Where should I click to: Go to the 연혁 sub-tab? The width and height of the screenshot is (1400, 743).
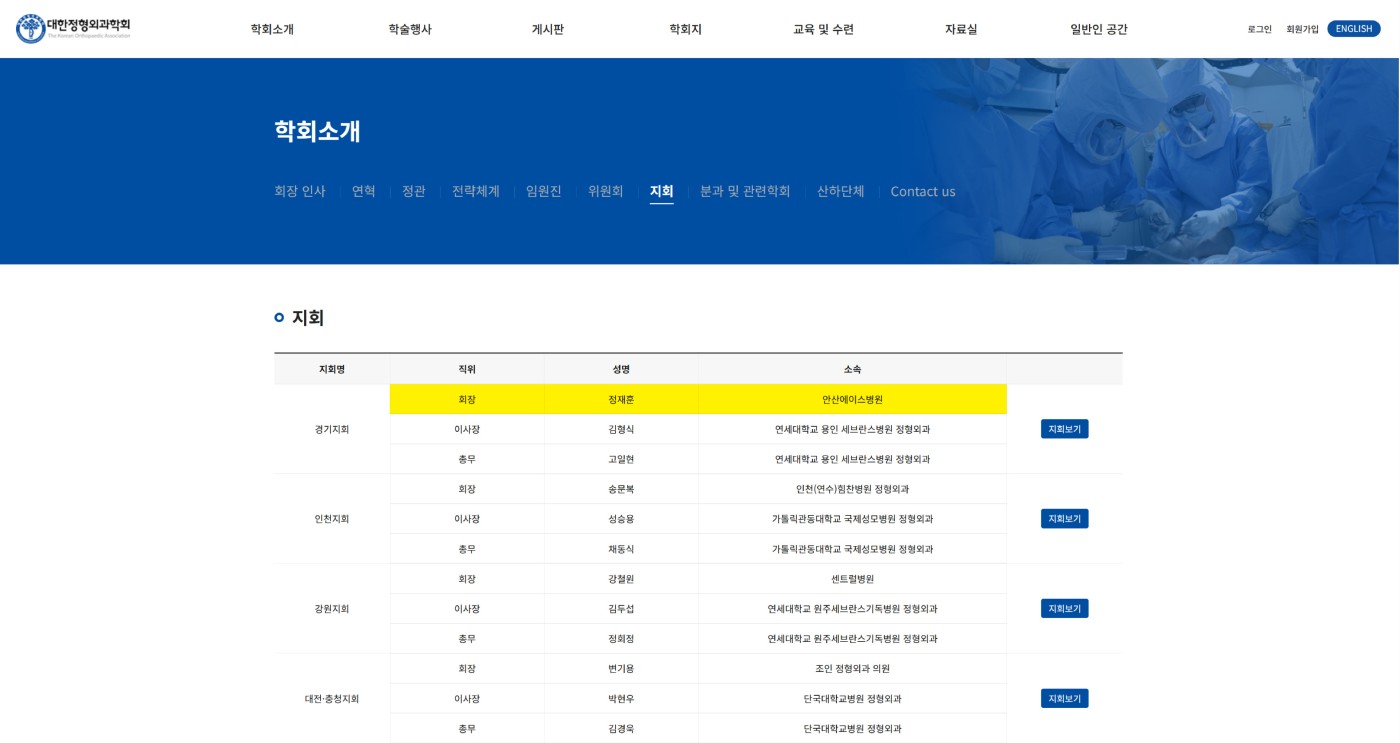364,191
